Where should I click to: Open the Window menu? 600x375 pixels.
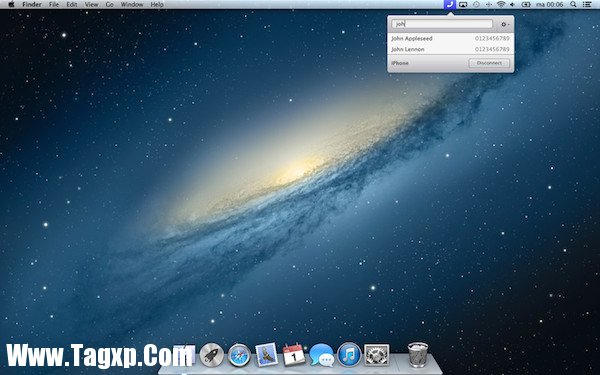[132, 5]
